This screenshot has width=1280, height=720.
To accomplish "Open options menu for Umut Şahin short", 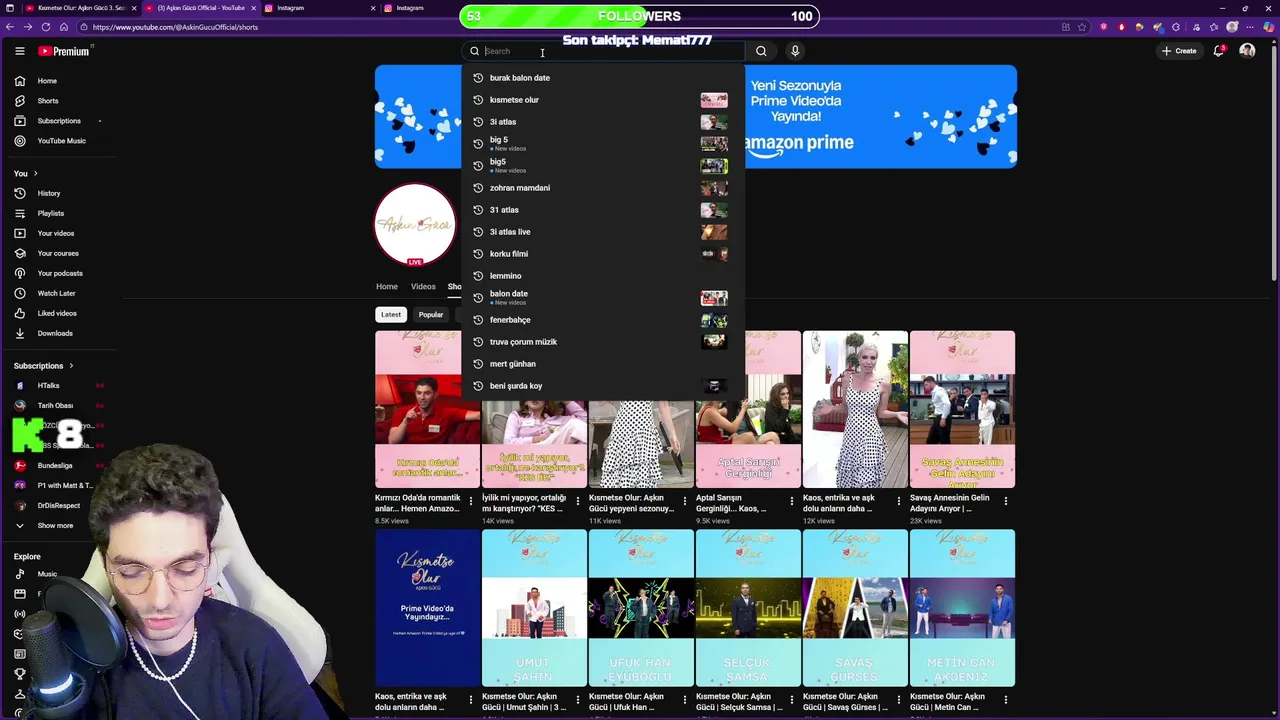I will [578, 699].
